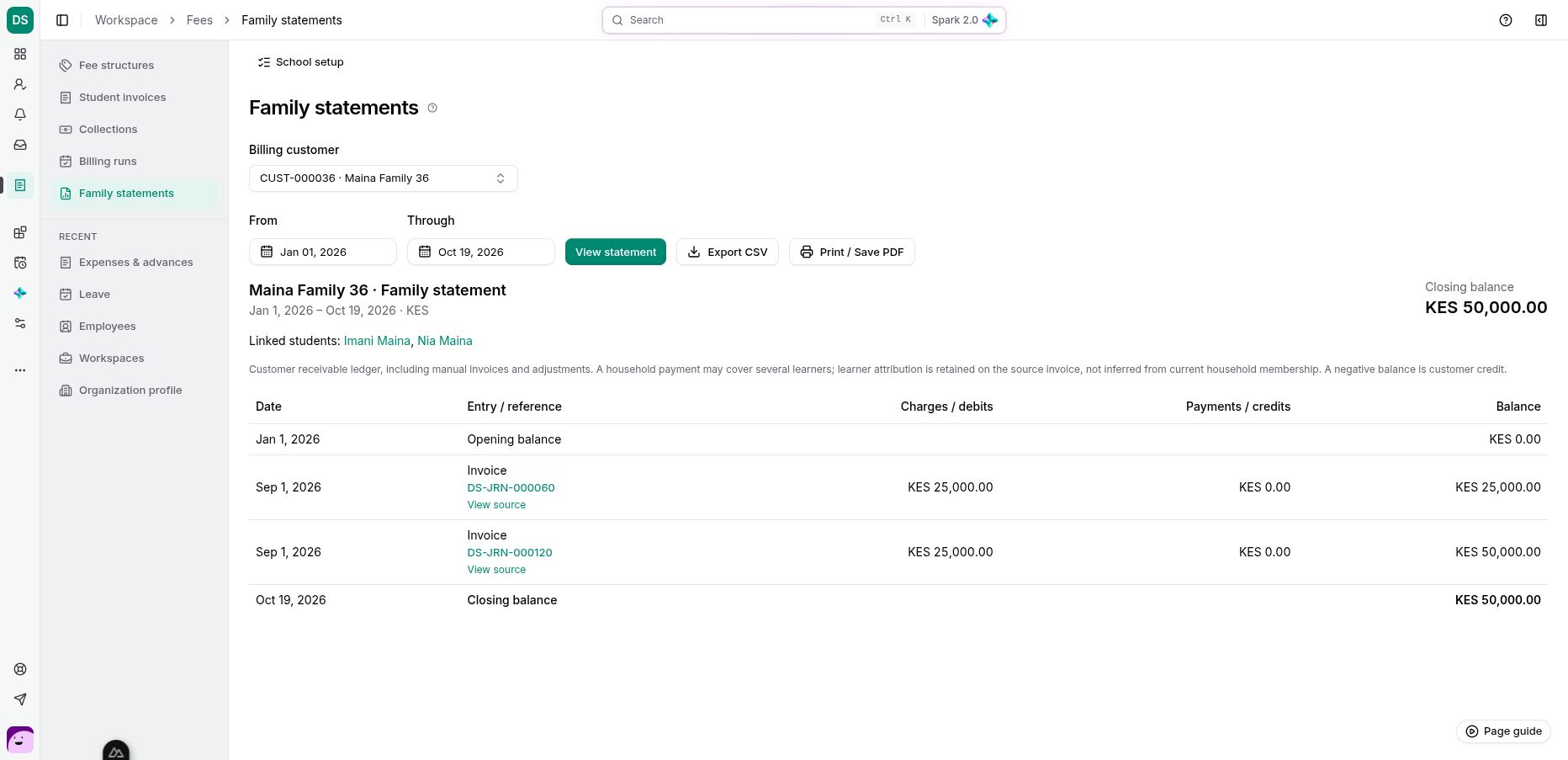The width and height of the screenshot is (1568, 760).
Task: Open Collections in the sidebar
Action: point(134,130)
